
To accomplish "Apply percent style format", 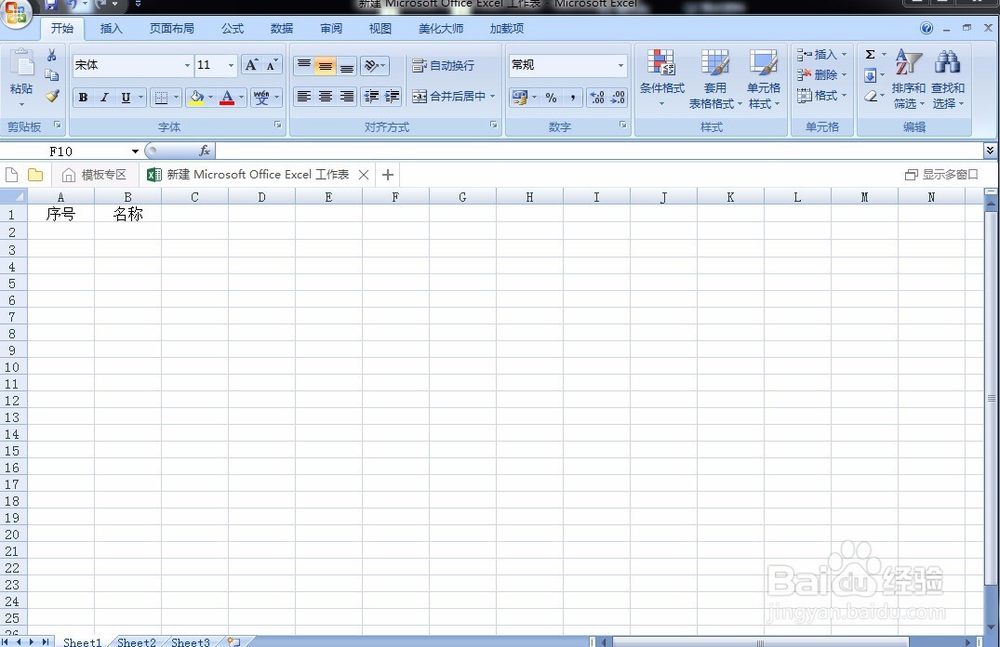I will pyautogui.click(x=551, y=98).
